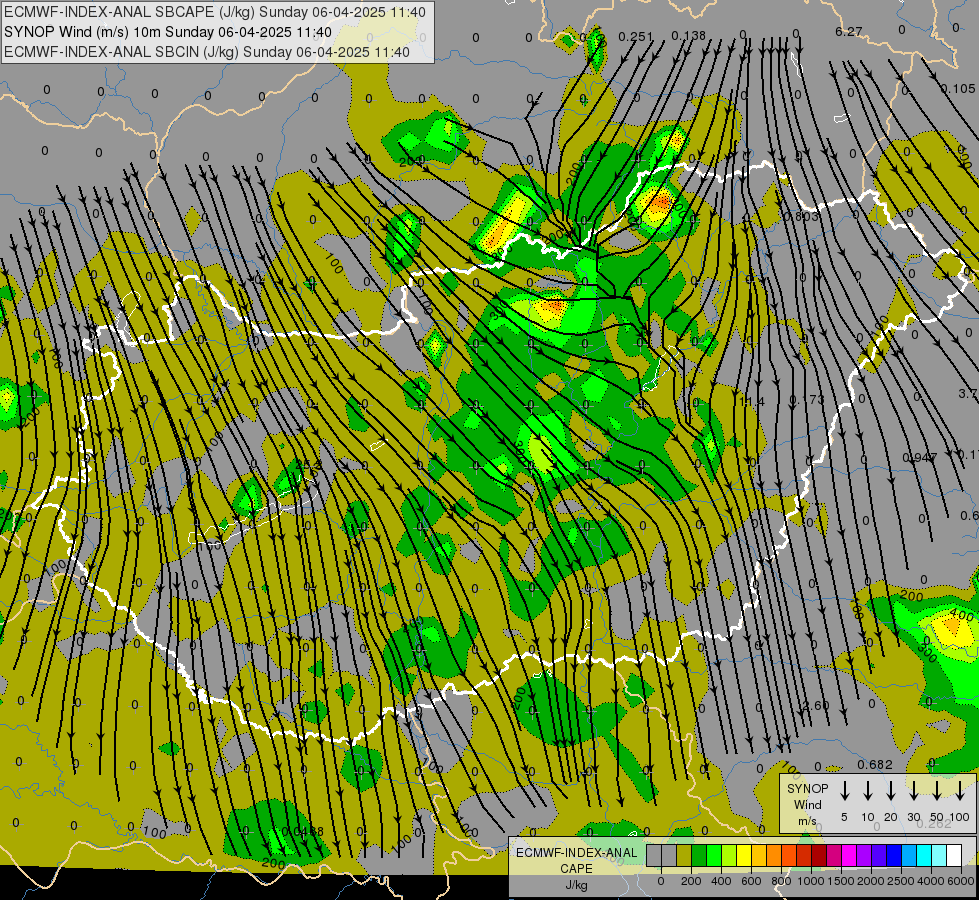Click the '6000' tick on CAPE scale
The width and height of the screenshot is (979, 900).
tap(961, 881)
